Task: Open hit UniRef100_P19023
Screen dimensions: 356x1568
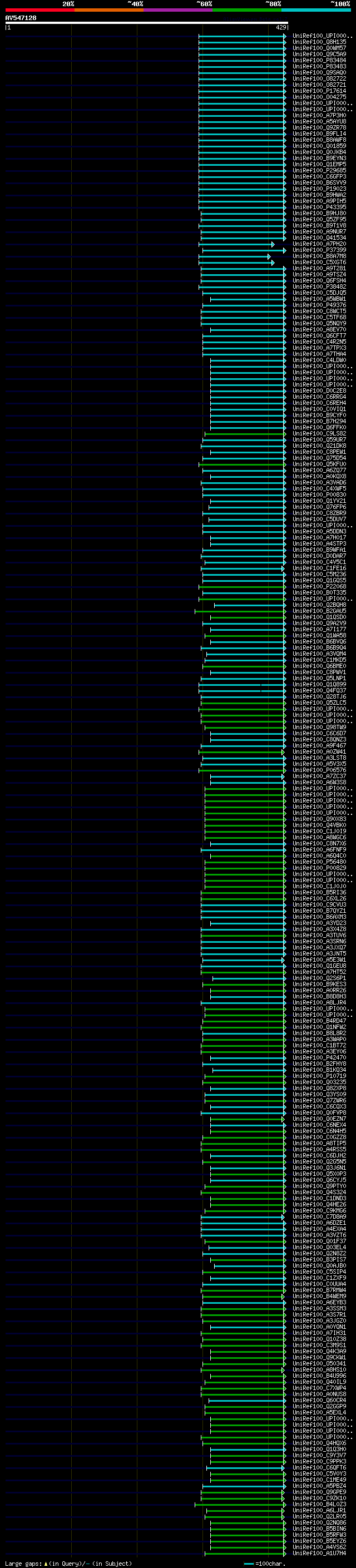Action: tap(319, 189)
